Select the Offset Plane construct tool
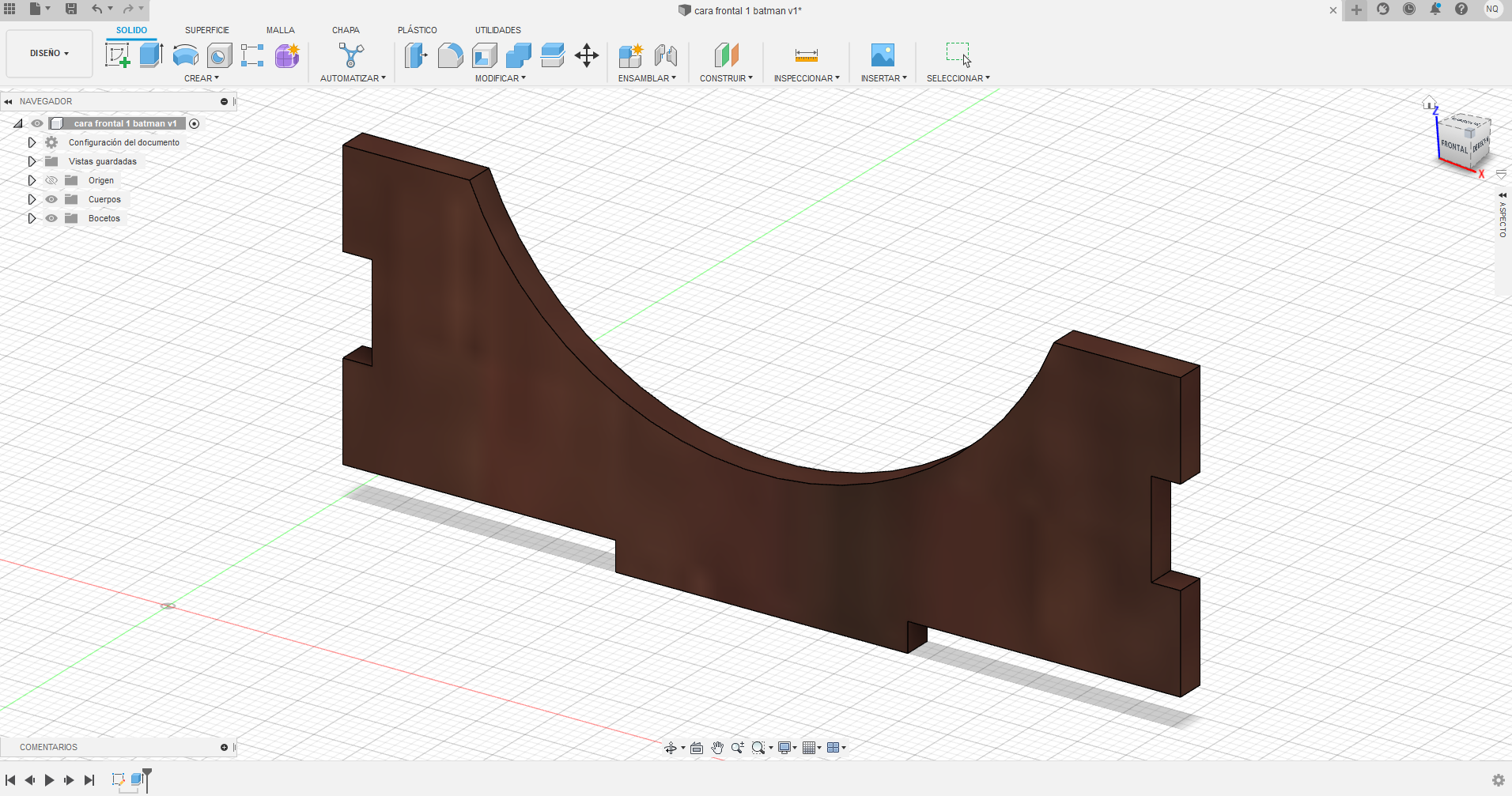 click(726, 55)
